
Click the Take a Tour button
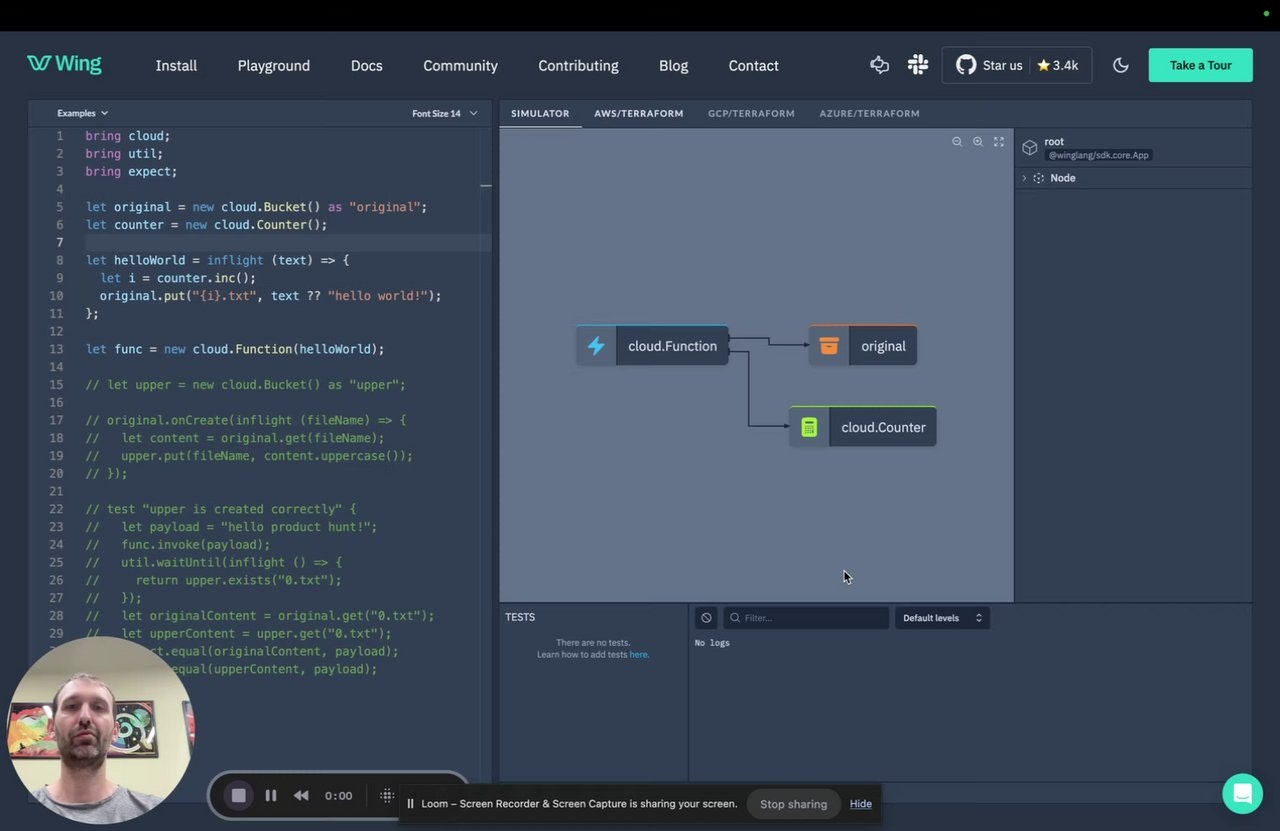pyautogui.click(x=1200, y=65)
